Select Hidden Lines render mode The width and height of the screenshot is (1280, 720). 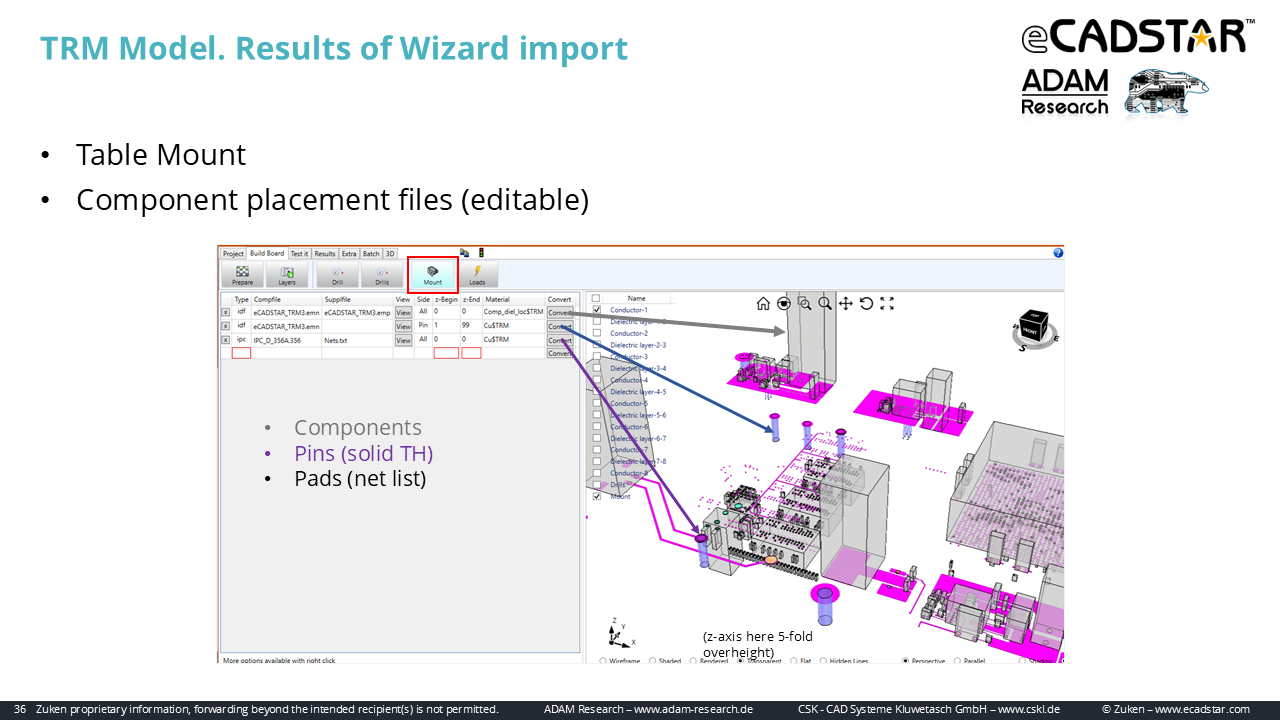pos(822,661)
